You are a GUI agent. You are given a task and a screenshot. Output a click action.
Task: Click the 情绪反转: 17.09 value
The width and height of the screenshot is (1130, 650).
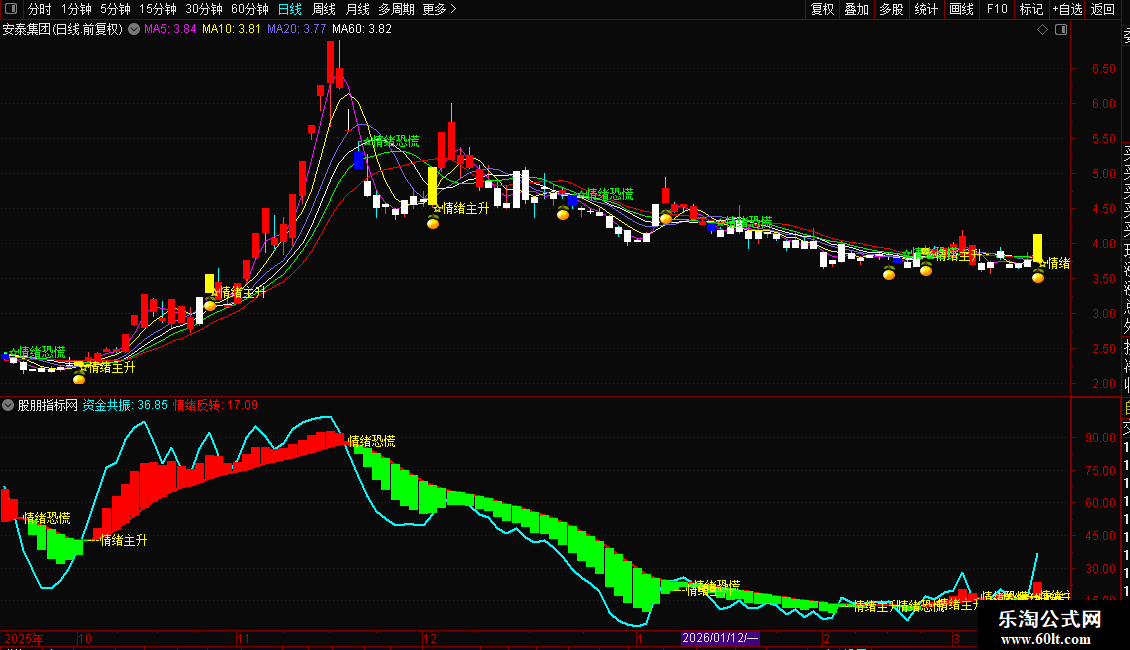(x=215, y=405)
